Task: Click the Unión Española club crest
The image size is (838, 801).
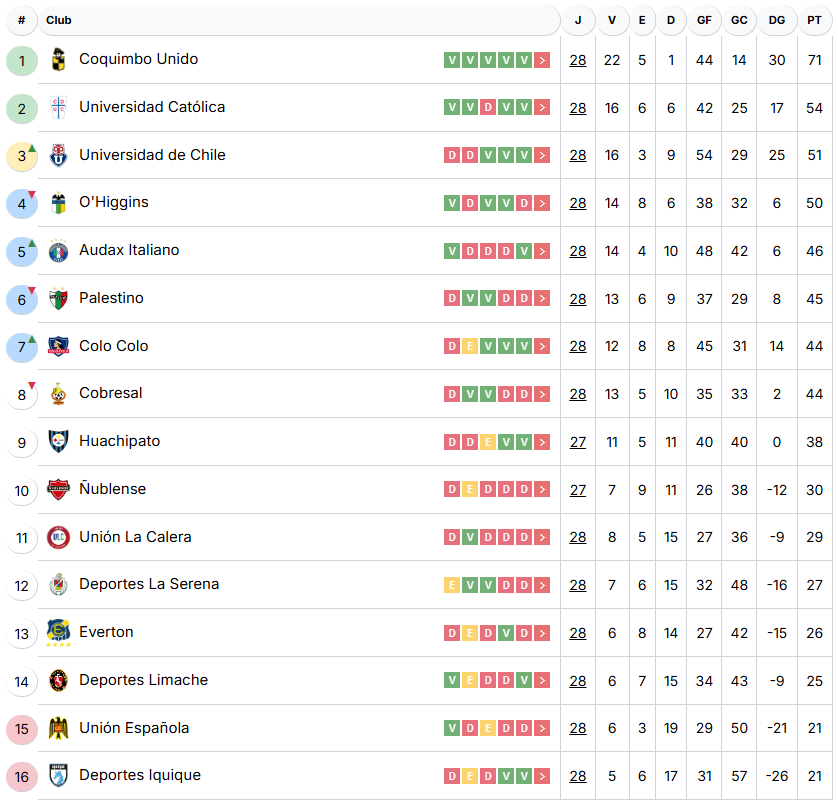Action: pyautogui.click(x=58, y=728)
